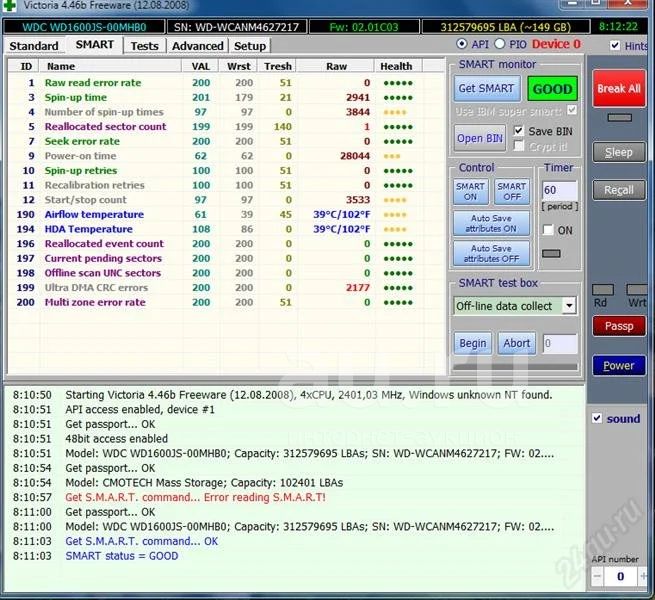Image resolution: width=655 pixels, height=600 pixels.
Task: Click the Power-on time health dots
Action: (x=392, y=156)
